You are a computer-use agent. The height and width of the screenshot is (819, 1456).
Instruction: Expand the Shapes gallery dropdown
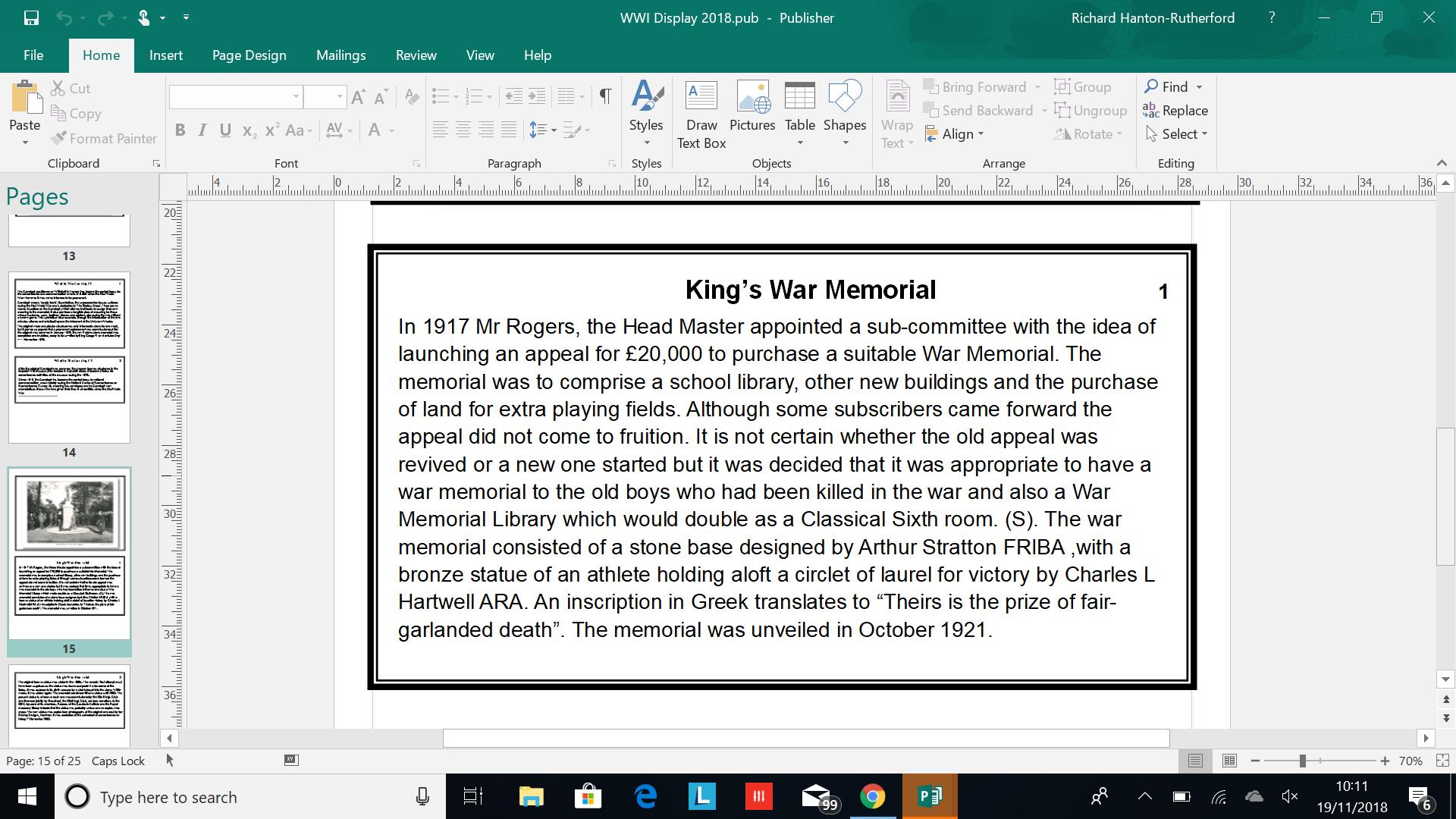[845, 143]
